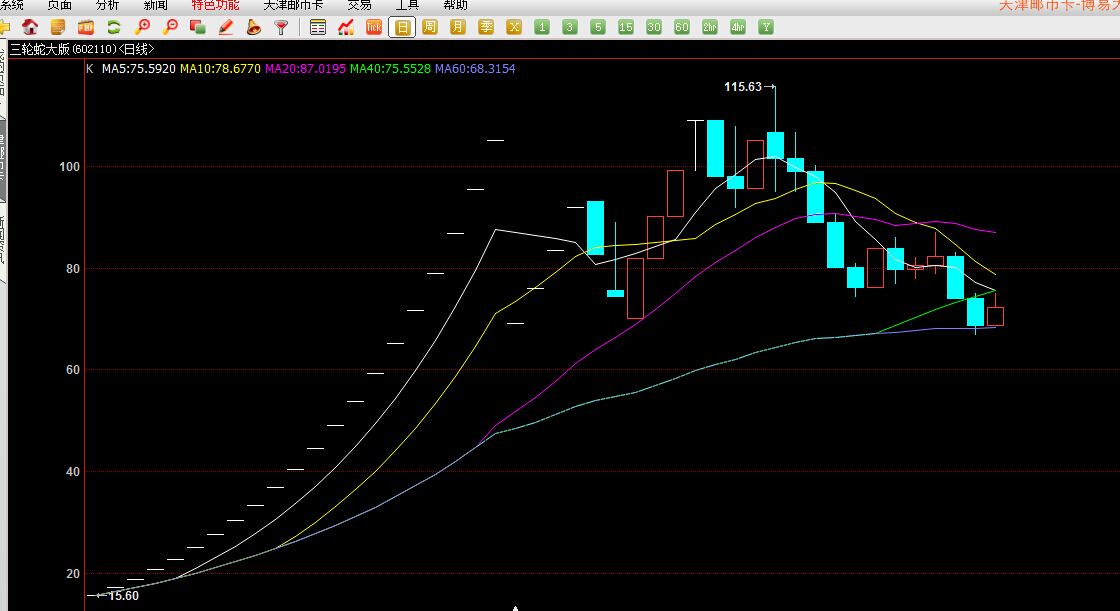This screenshot has width=1120, height=611.
Task: Open the 帮助 menu
Action: click(455, 5)
